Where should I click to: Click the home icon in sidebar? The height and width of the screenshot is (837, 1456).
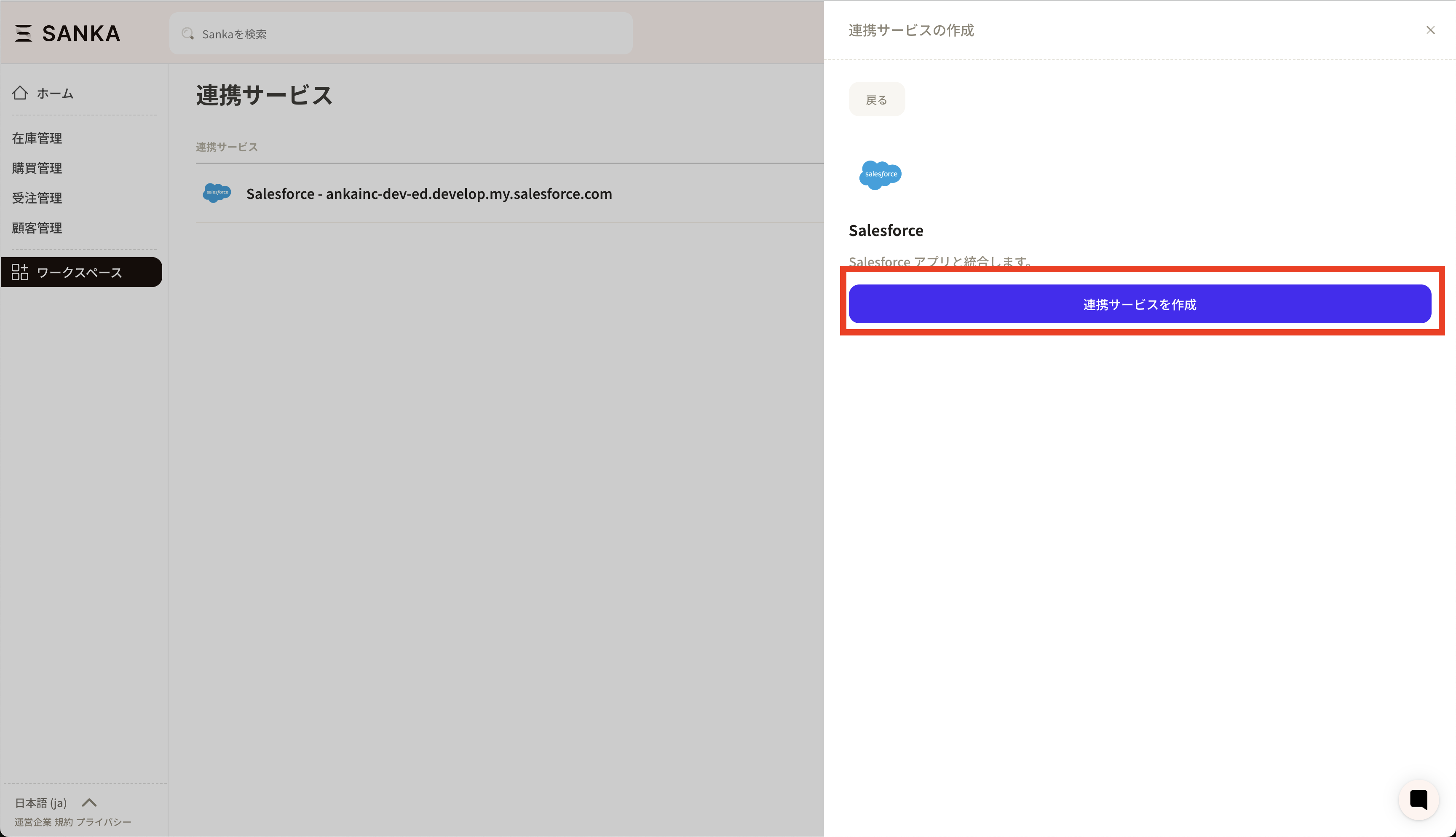point(20,93)
